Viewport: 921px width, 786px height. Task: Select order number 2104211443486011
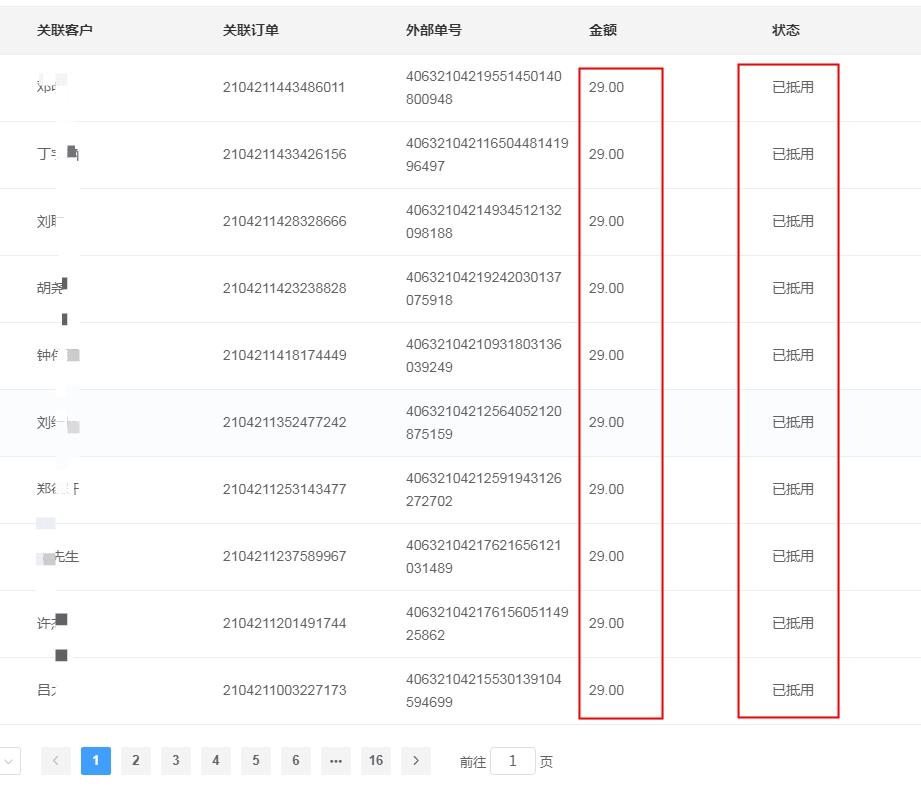(x=284, y=87)
